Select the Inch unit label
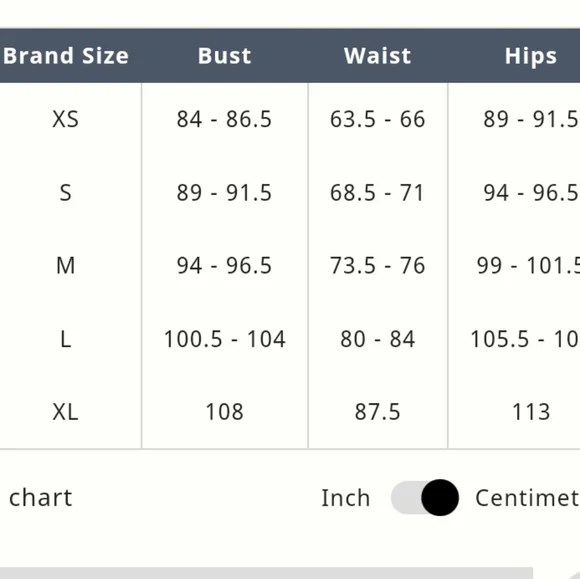Viewport: 580px width, 579px height. [345, 498]
